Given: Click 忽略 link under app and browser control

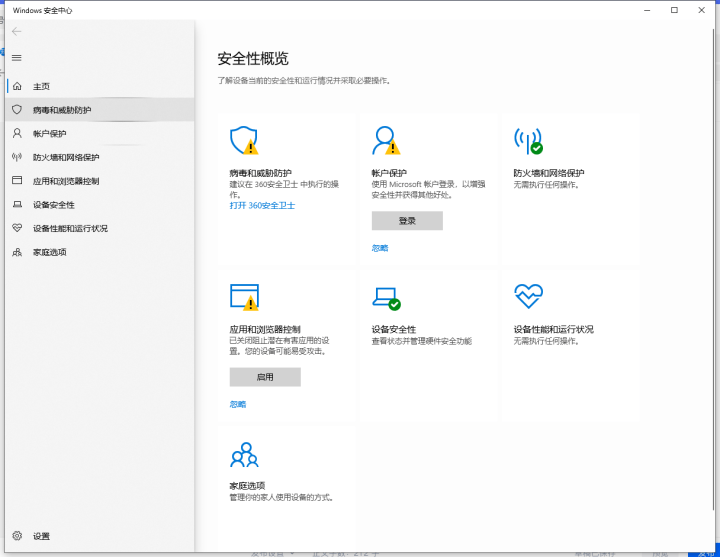Looking at the screenshot, I should (x=237, y=404).
